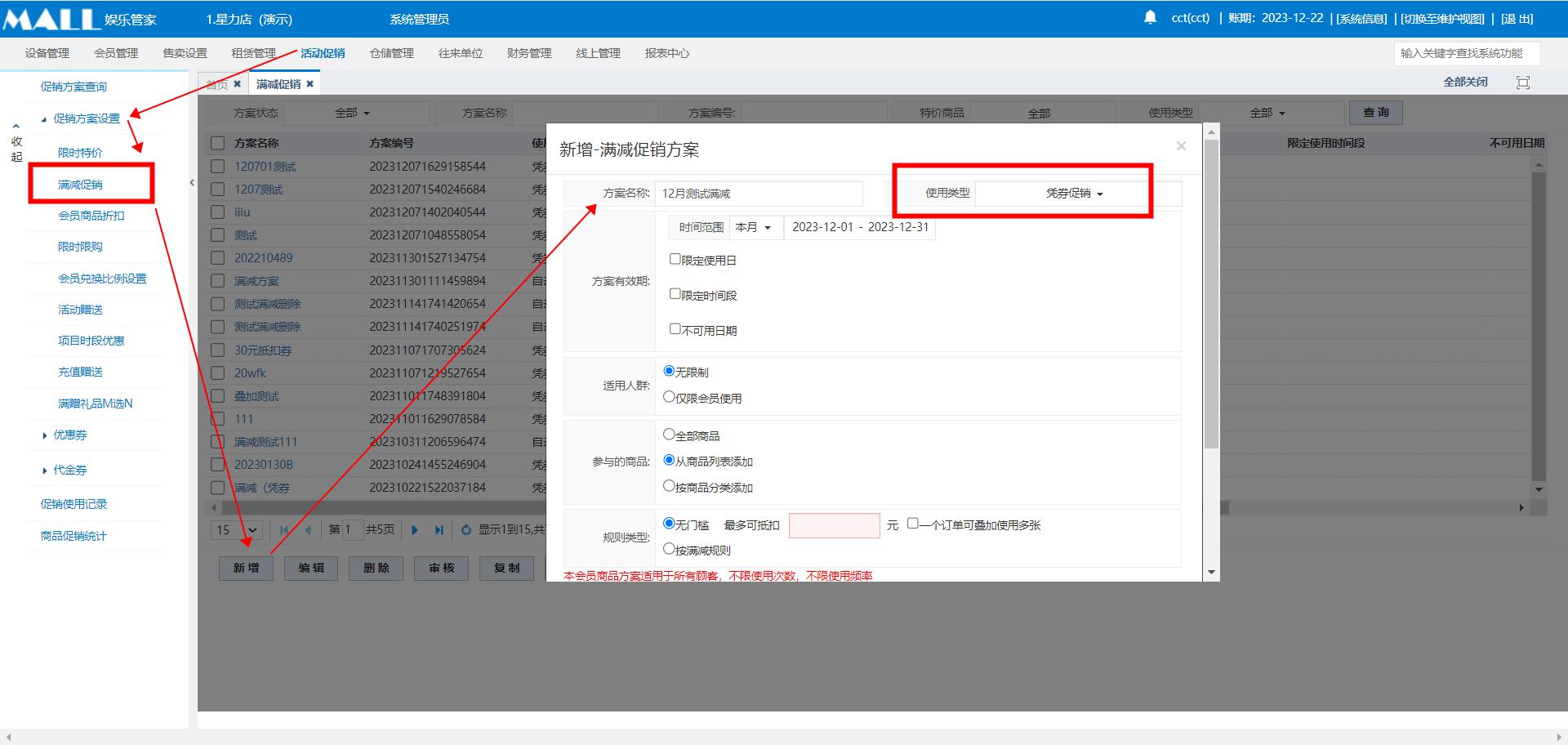
Task: Collapse the 促销方案设置 tree node
Action: point(44,119)
